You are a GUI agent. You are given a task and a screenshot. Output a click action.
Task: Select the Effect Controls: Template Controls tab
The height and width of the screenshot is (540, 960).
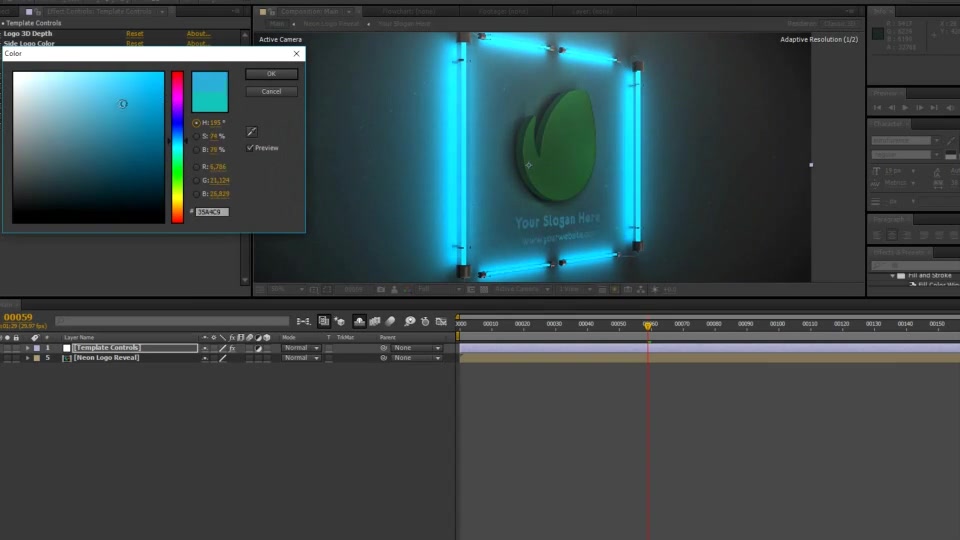[99, 11]
